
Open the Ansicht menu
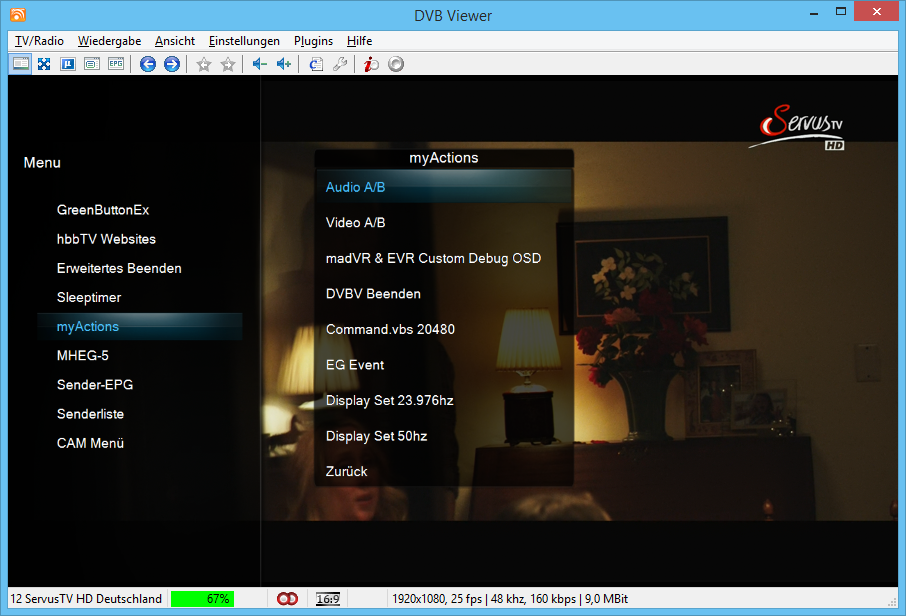[x=174, y=41]
